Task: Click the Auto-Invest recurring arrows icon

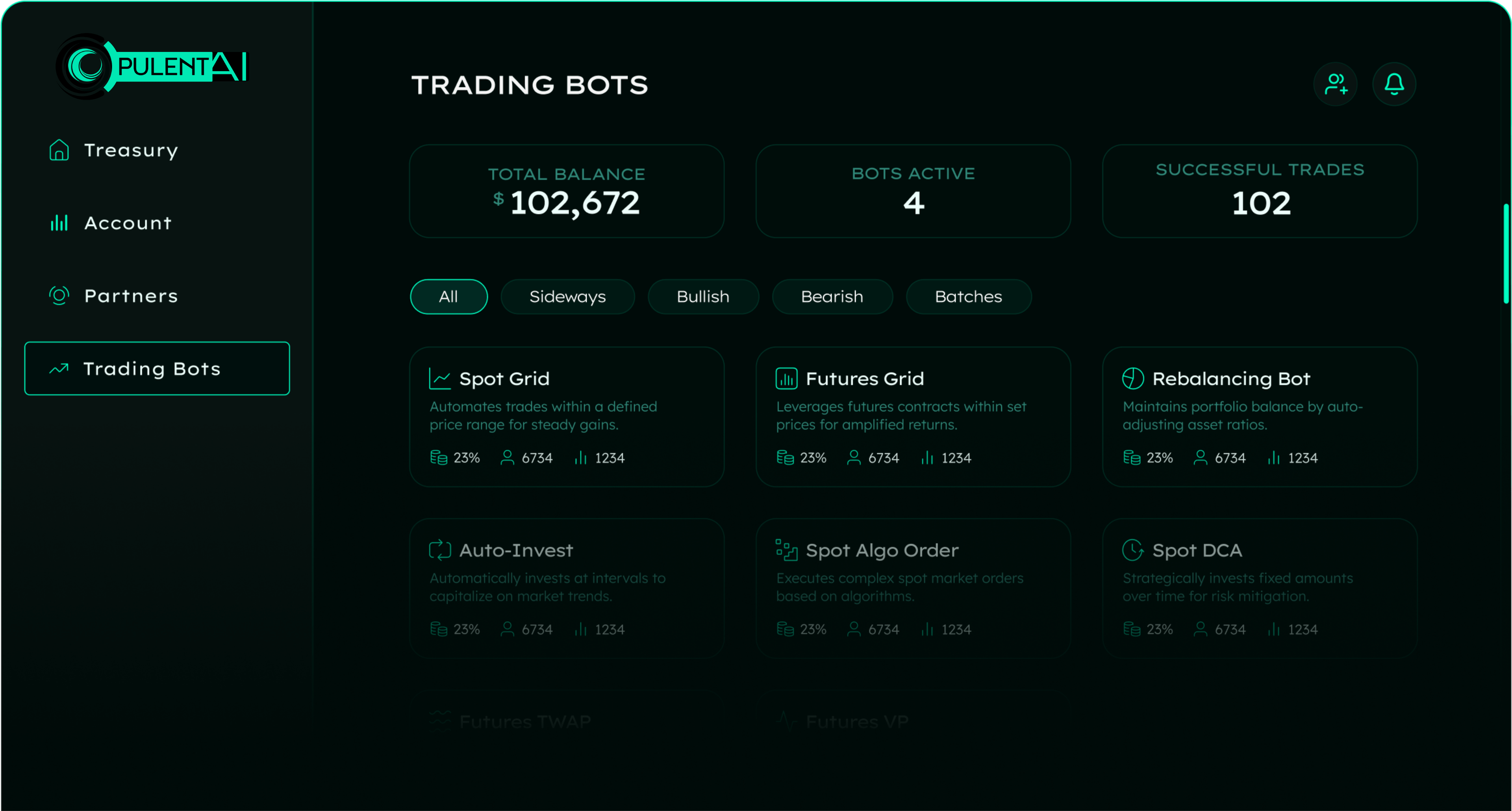Action: point(440,550)
